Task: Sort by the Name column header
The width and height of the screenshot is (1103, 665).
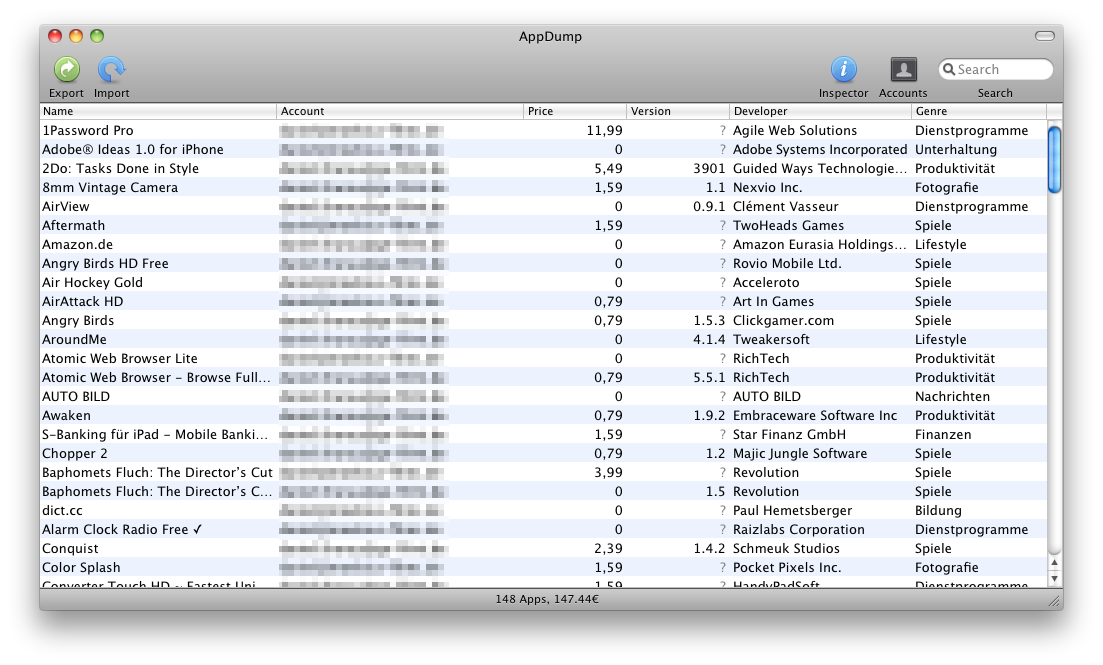Action: point(158,111)
